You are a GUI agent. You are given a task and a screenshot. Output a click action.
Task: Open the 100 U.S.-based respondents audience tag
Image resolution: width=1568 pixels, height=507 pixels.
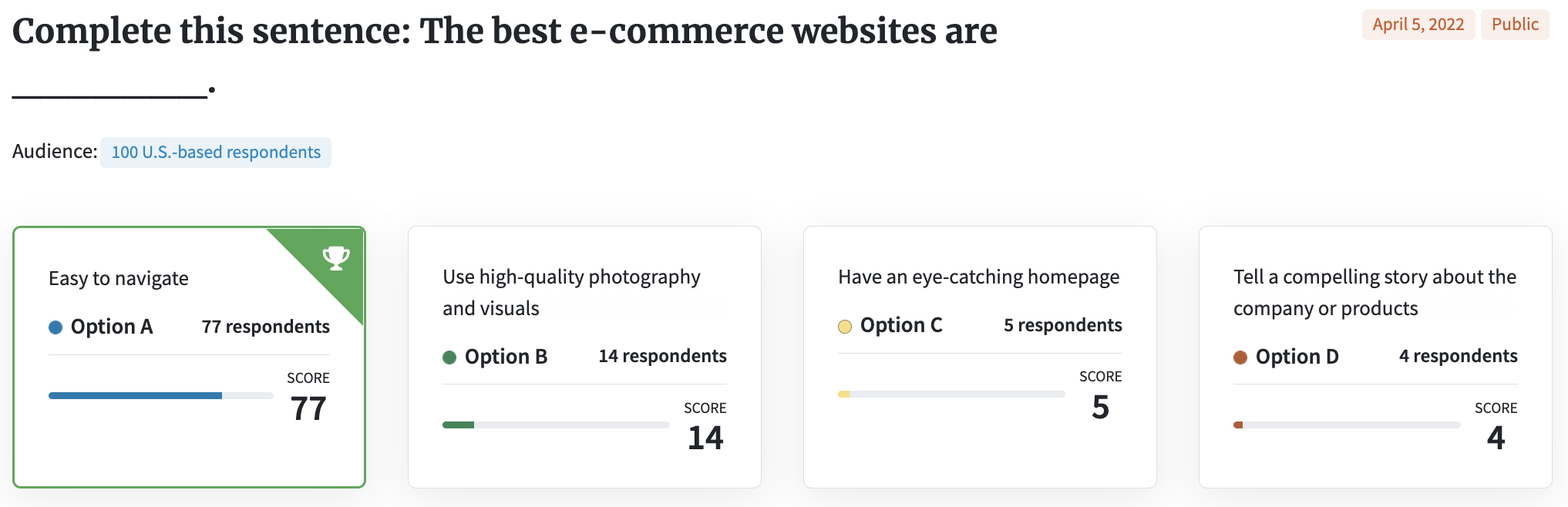216,153
